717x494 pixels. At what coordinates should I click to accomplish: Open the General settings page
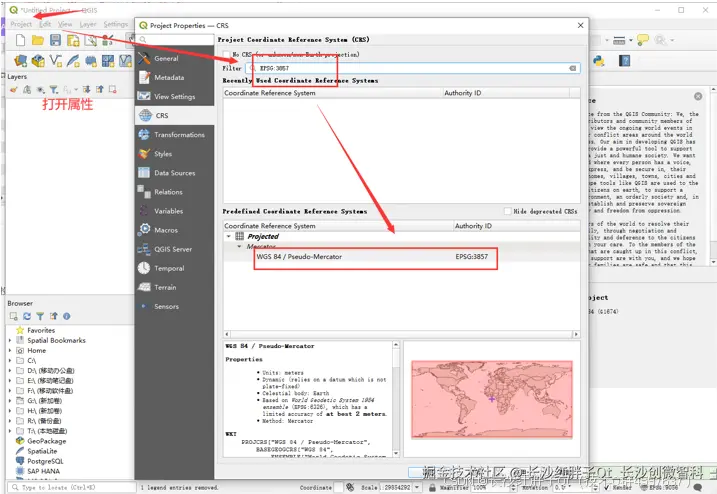coord(174,59)
